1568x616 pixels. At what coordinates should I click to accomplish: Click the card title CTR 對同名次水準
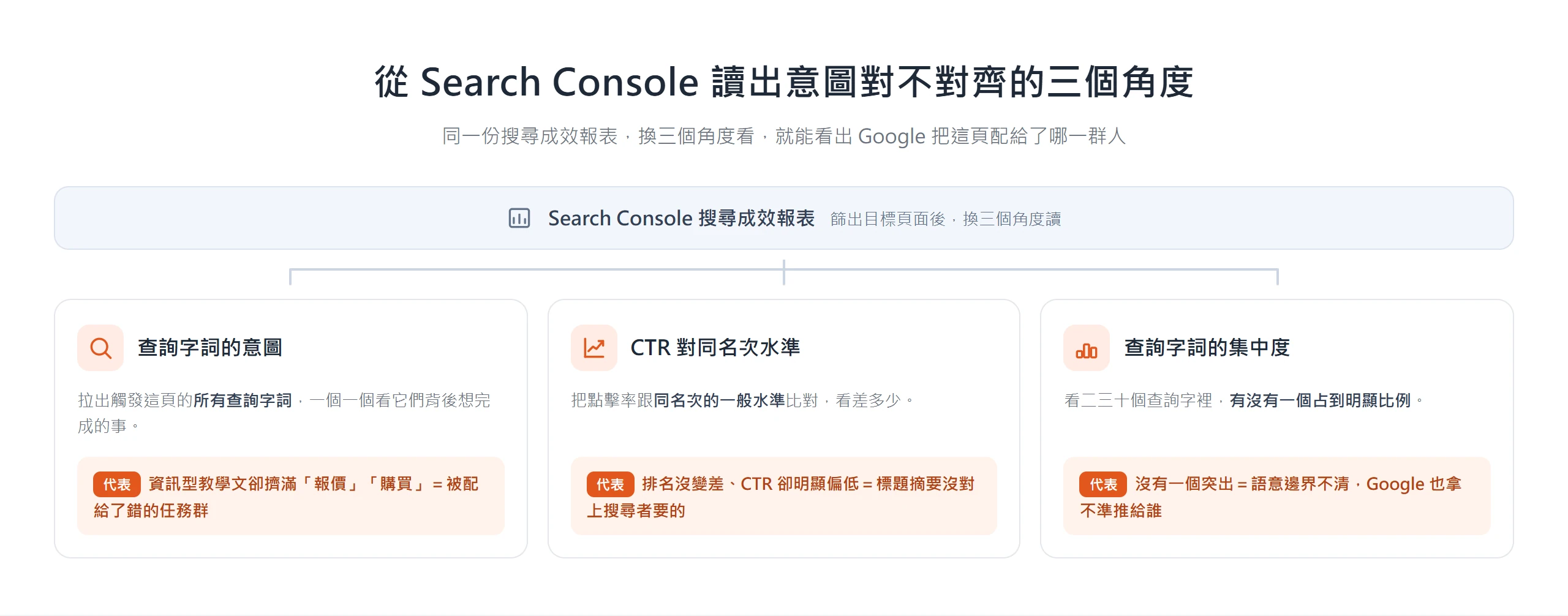coord(715,348)
